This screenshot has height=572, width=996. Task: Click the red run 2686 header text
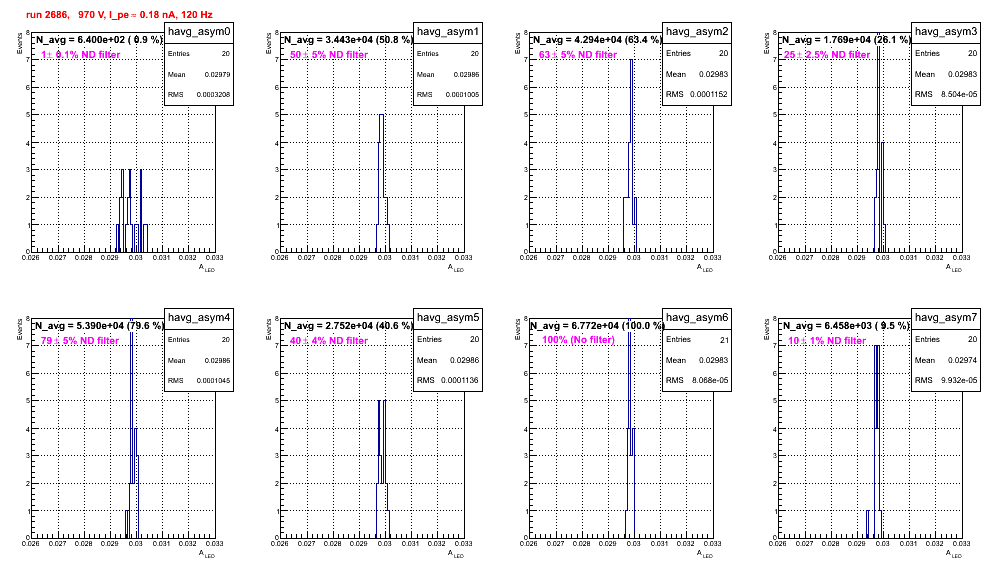coord(119,15)
